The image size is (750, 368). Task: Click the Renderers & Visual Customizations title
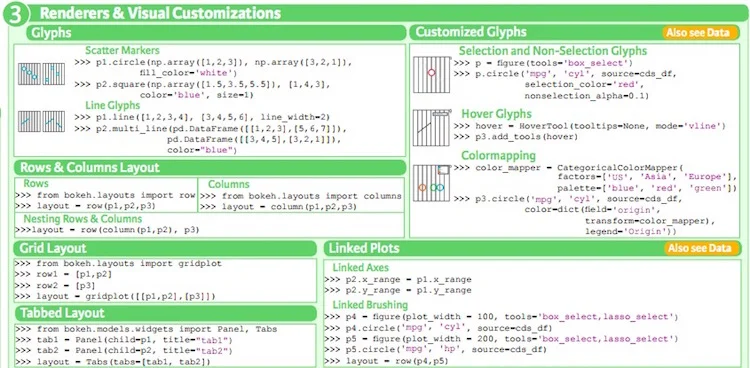point(160,13)
